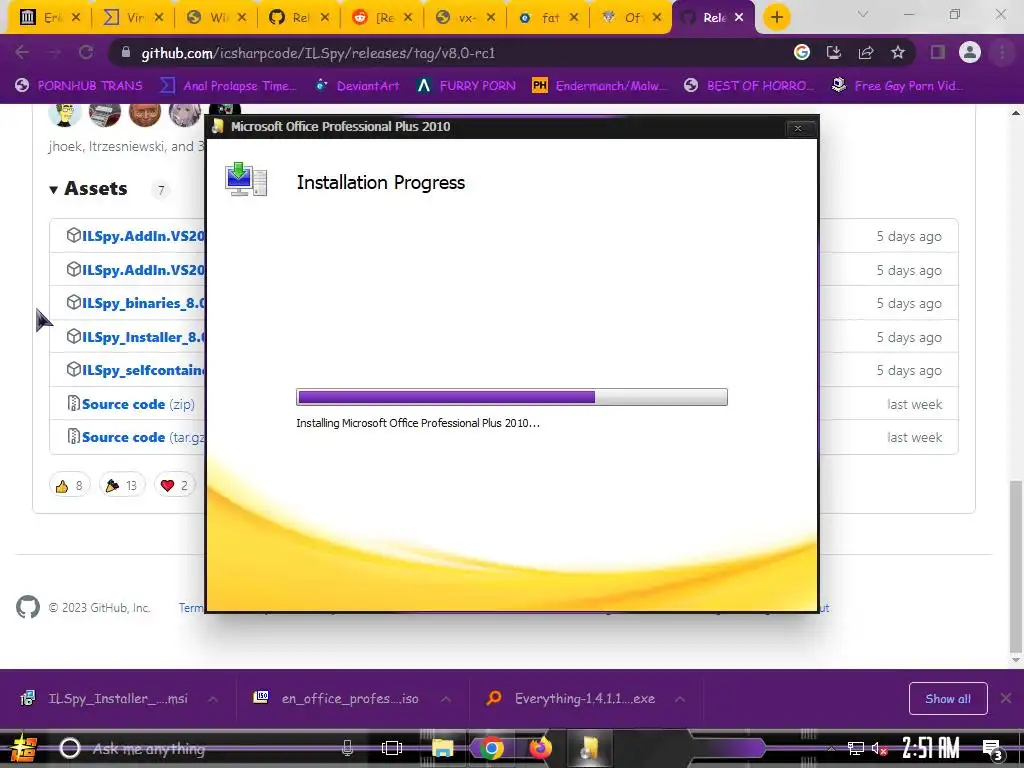
Task: Click the muted volume icon in system tray
Action: (x=879, y=749)
